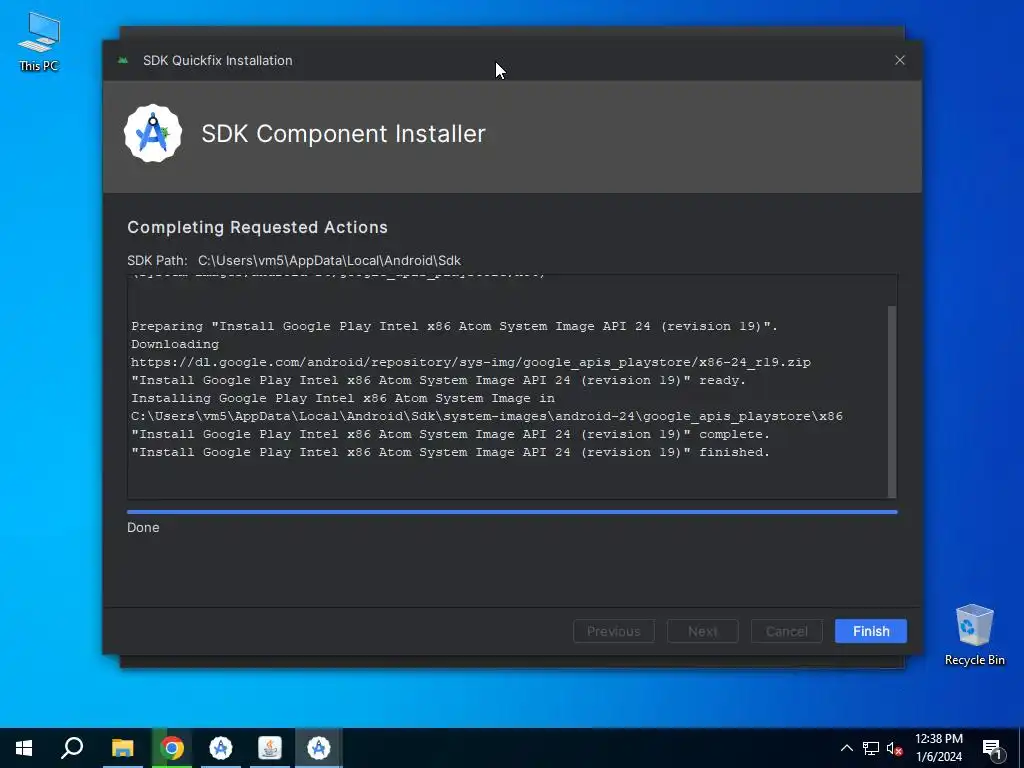The image size is (1024, 768).
Task: Open the Java app in taskbar
Action: tap(270, 748)
